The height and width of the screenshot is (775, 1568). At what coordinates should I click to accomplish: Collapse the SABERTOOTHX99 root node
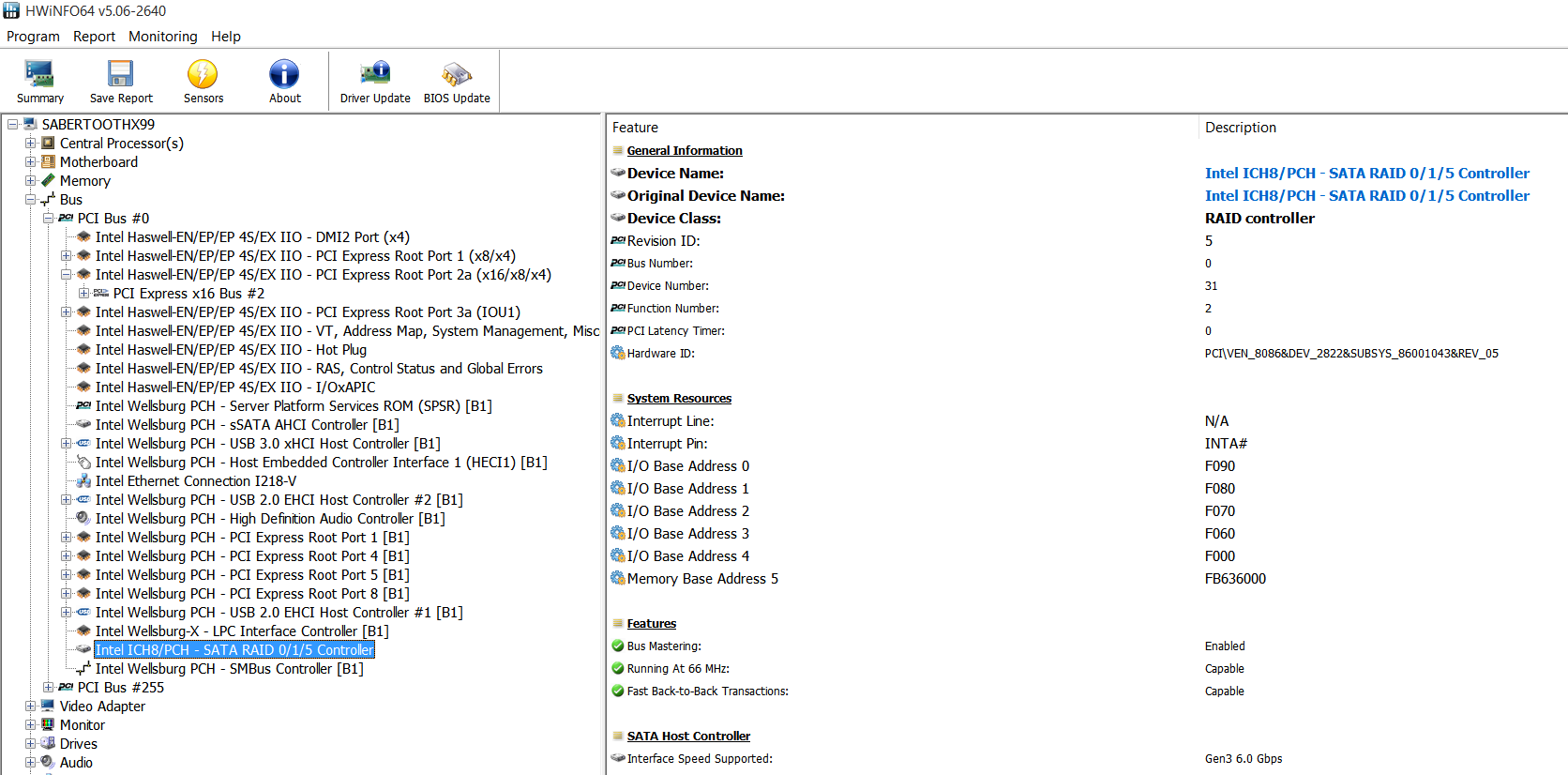pyautogui.click(x=13, y=124)
